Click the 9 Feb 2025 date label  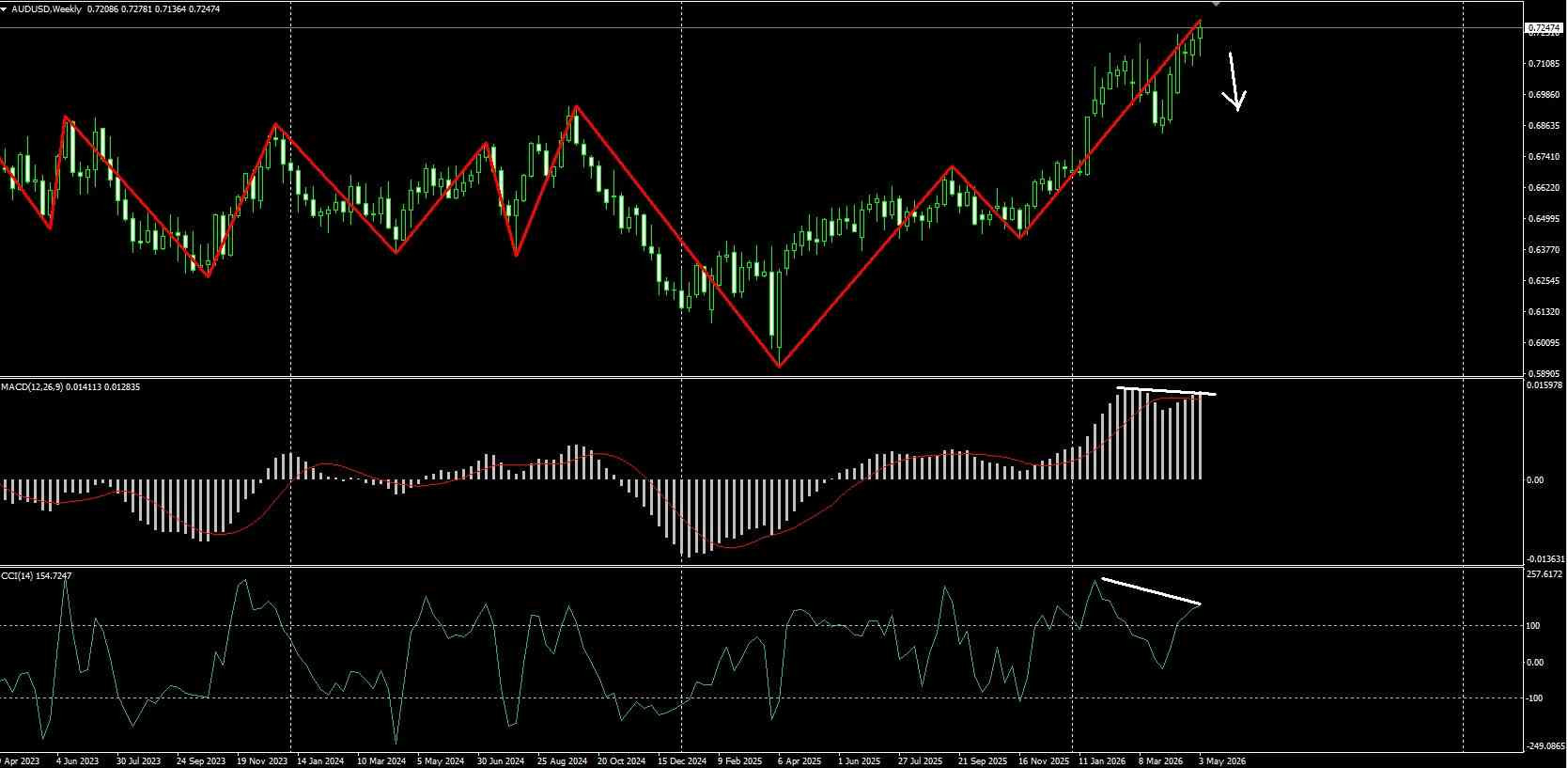pyautogui.click(x=741, y=761)
